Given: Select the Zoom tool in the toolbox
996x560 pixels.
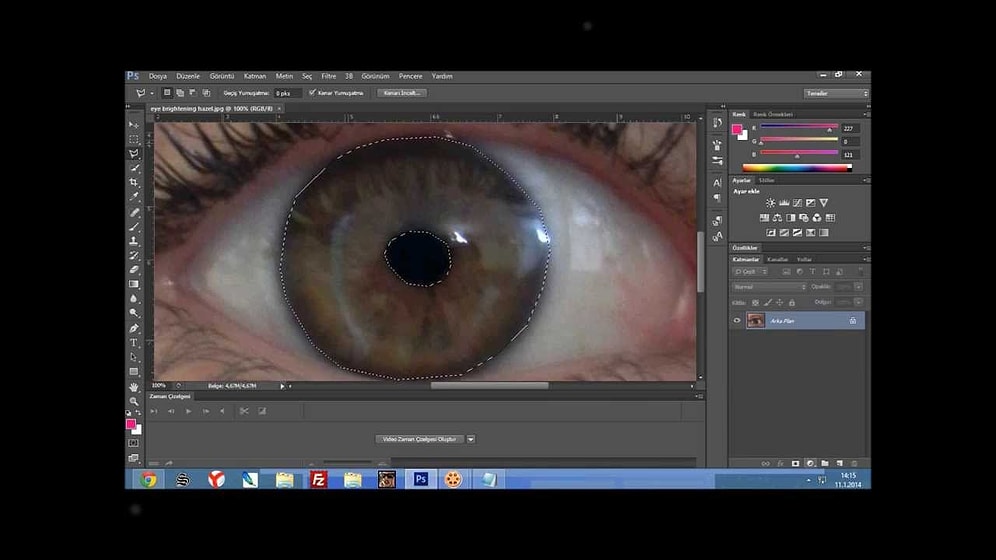Looking at the screenshot, I should coord(133,401).
